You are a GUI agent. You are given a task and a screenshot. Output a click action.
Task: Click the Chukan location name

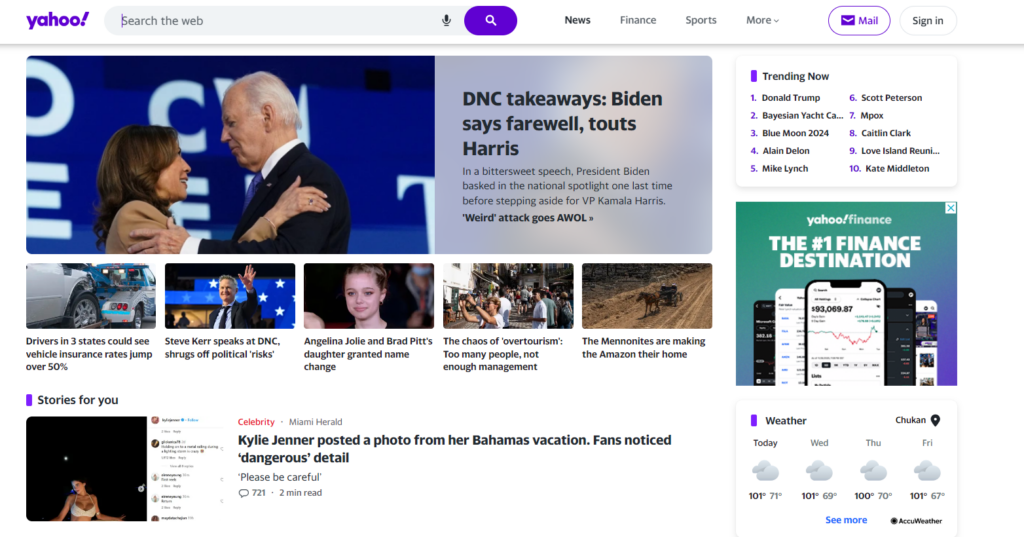(910, 420)
